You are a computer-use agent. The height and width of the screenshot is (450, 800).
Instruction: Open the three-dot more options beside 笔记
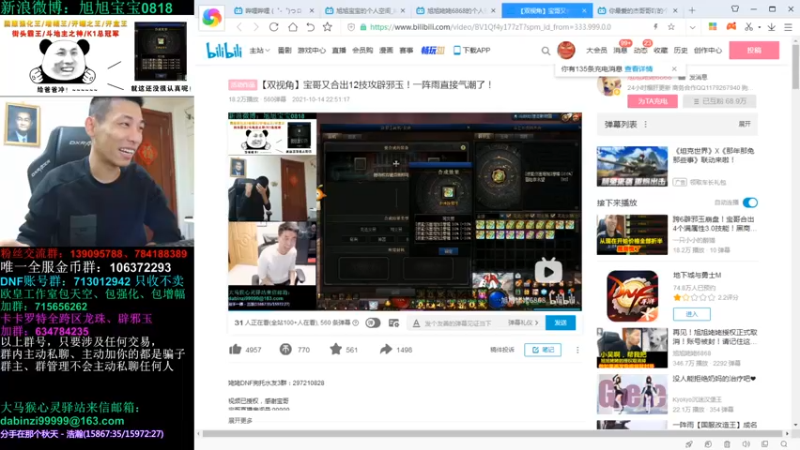[578, 350]
